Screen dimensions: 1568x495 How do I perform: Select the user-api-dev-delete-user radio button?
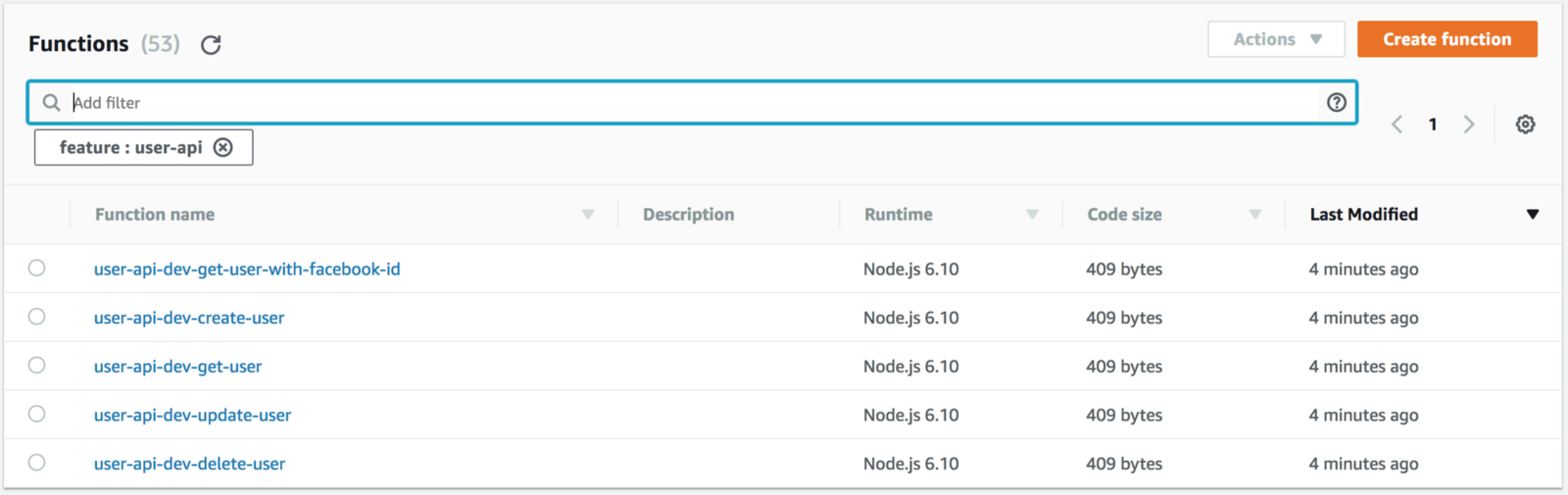point(37,463)
